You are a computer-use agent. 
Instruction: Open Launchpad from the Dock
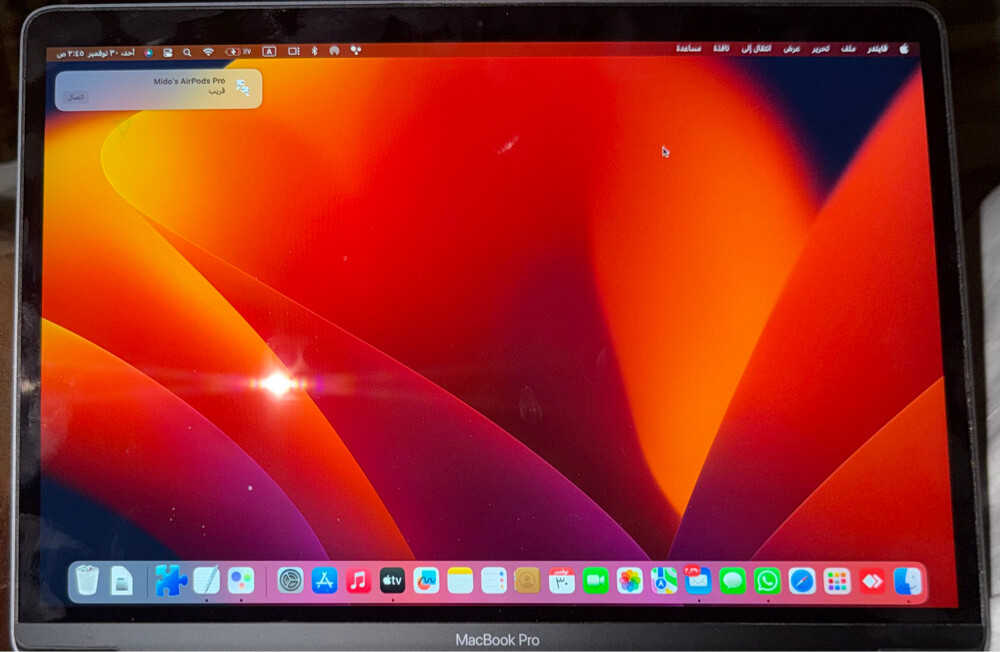pos(837,581)
